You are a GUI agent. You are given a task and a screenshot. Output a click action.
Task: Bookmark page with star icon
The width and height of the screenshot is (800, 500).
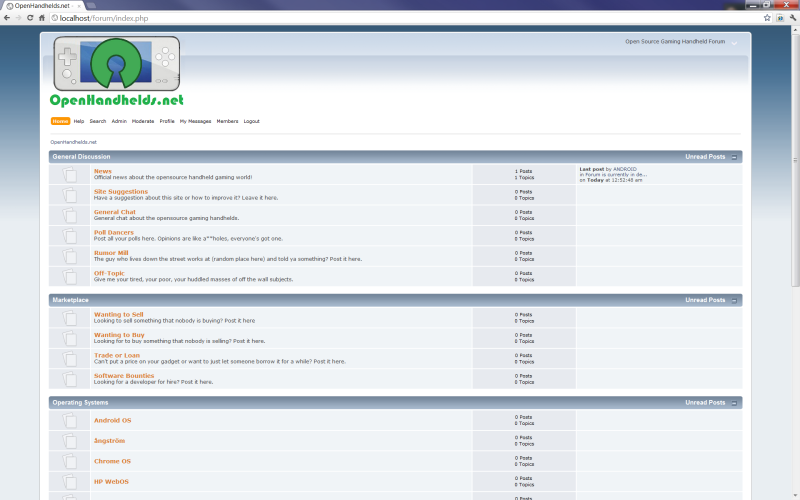coord(767,18)
